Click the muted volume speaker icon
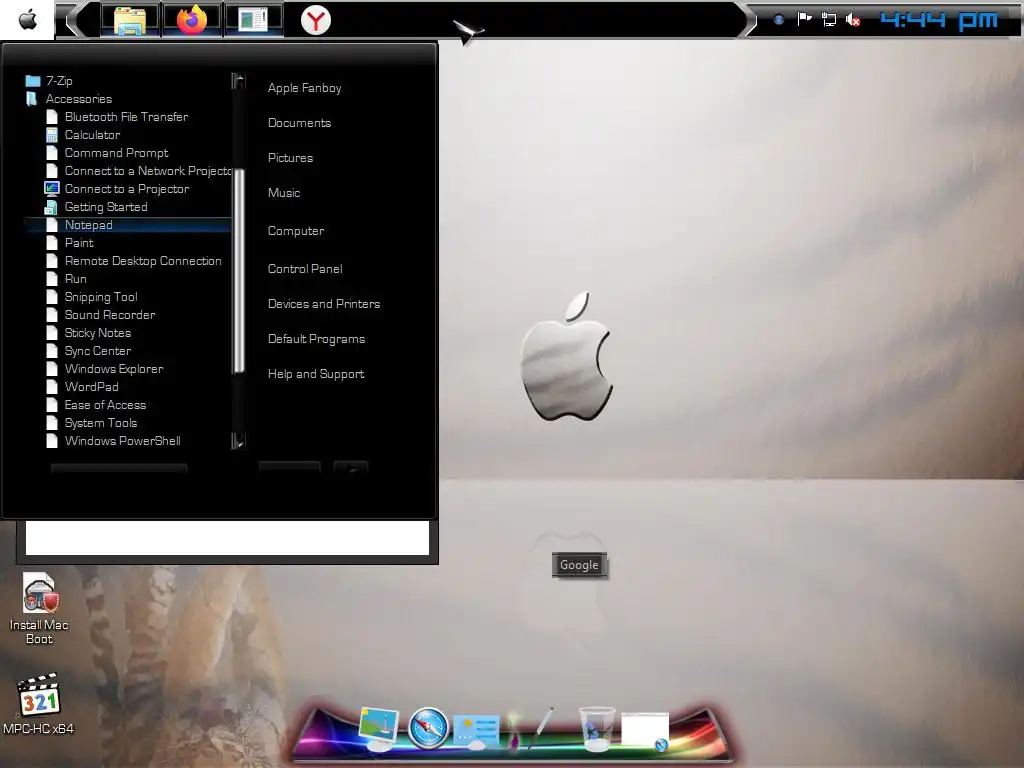Viewport: 1024px width, 768px height. 853,20
